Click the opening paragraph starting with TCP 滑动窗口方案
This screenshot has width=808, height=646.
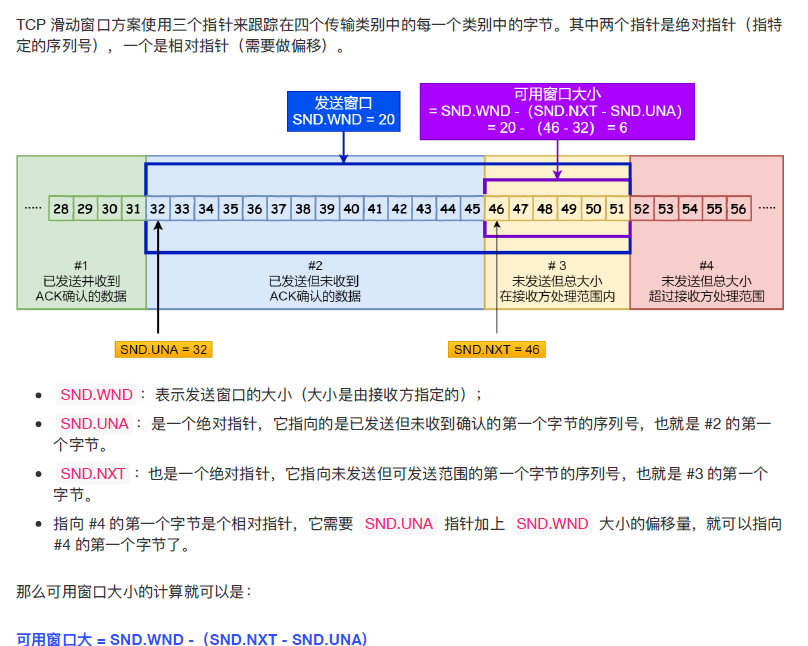point(399,35)
